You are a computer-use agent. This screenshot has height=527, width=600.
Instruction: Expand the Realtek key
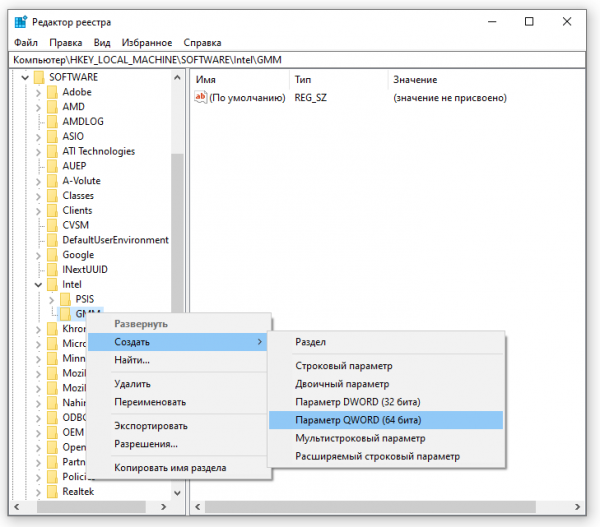pyautogui.click(x=38, y=492)
